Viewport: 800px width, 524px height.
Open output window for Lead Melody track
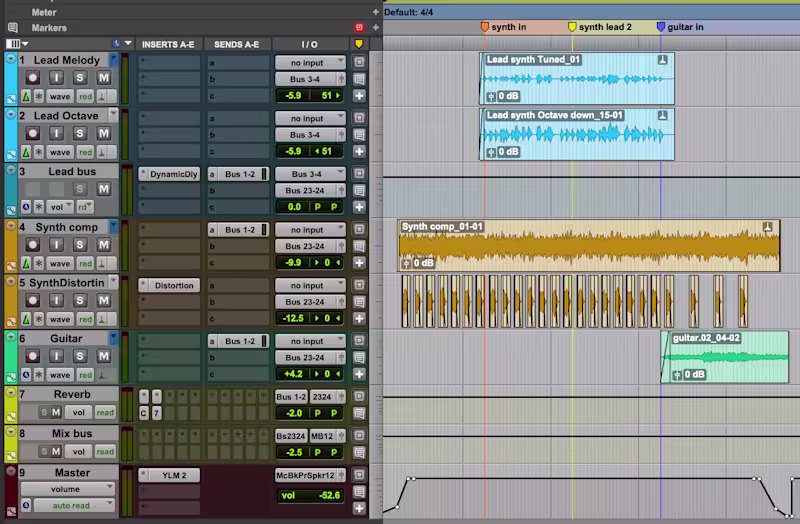tap(359, 62)
